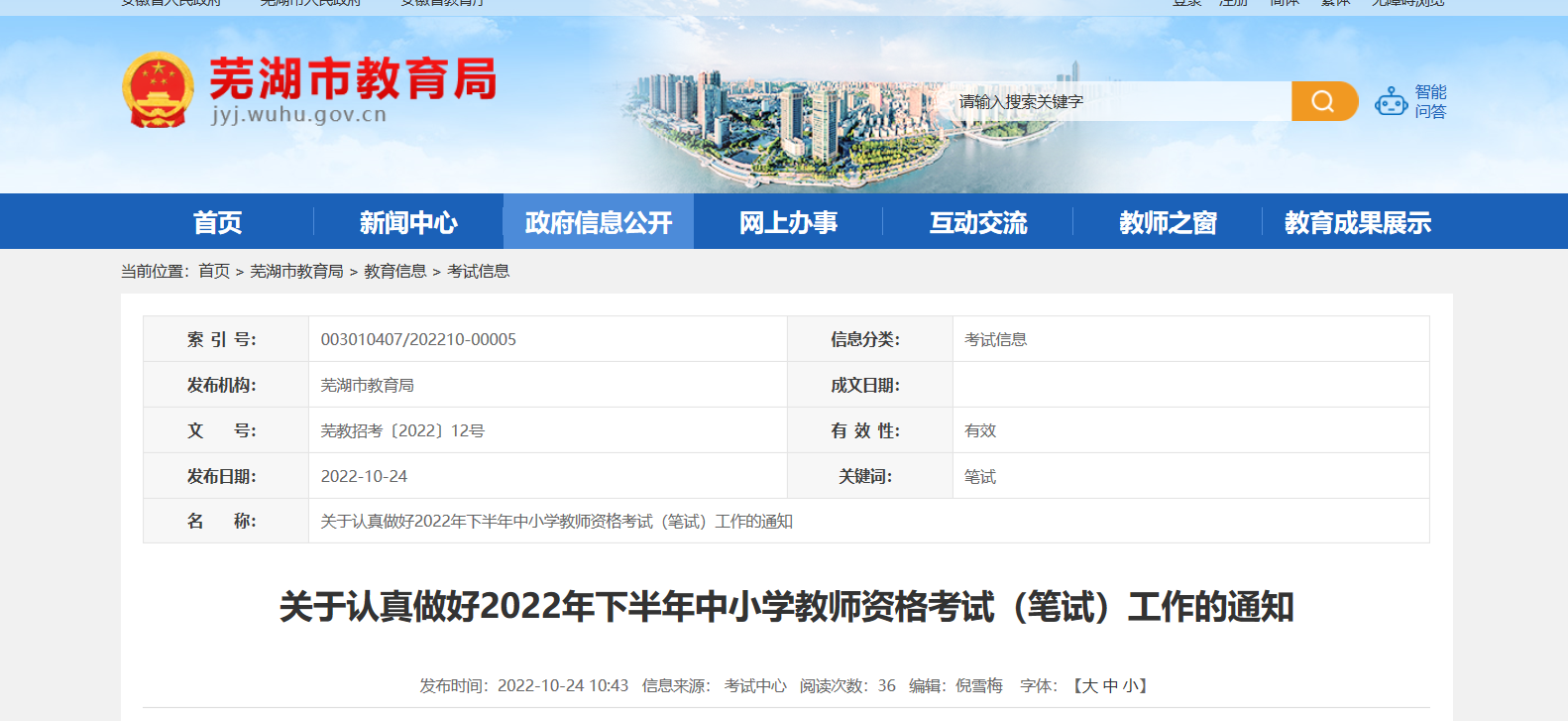Click 首页 in the breadcrumb trail
This screenshot has height=721, width=1568.
point(214,271)
